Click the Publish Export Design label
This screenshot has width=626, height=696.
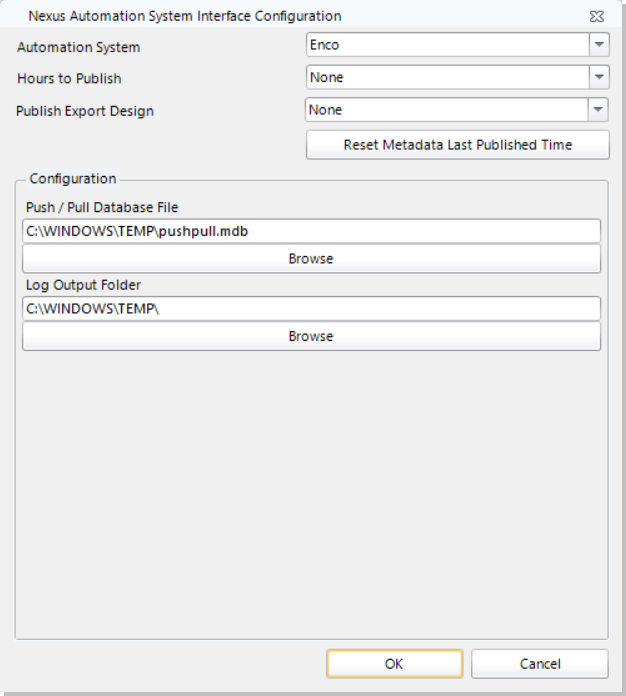85,111
